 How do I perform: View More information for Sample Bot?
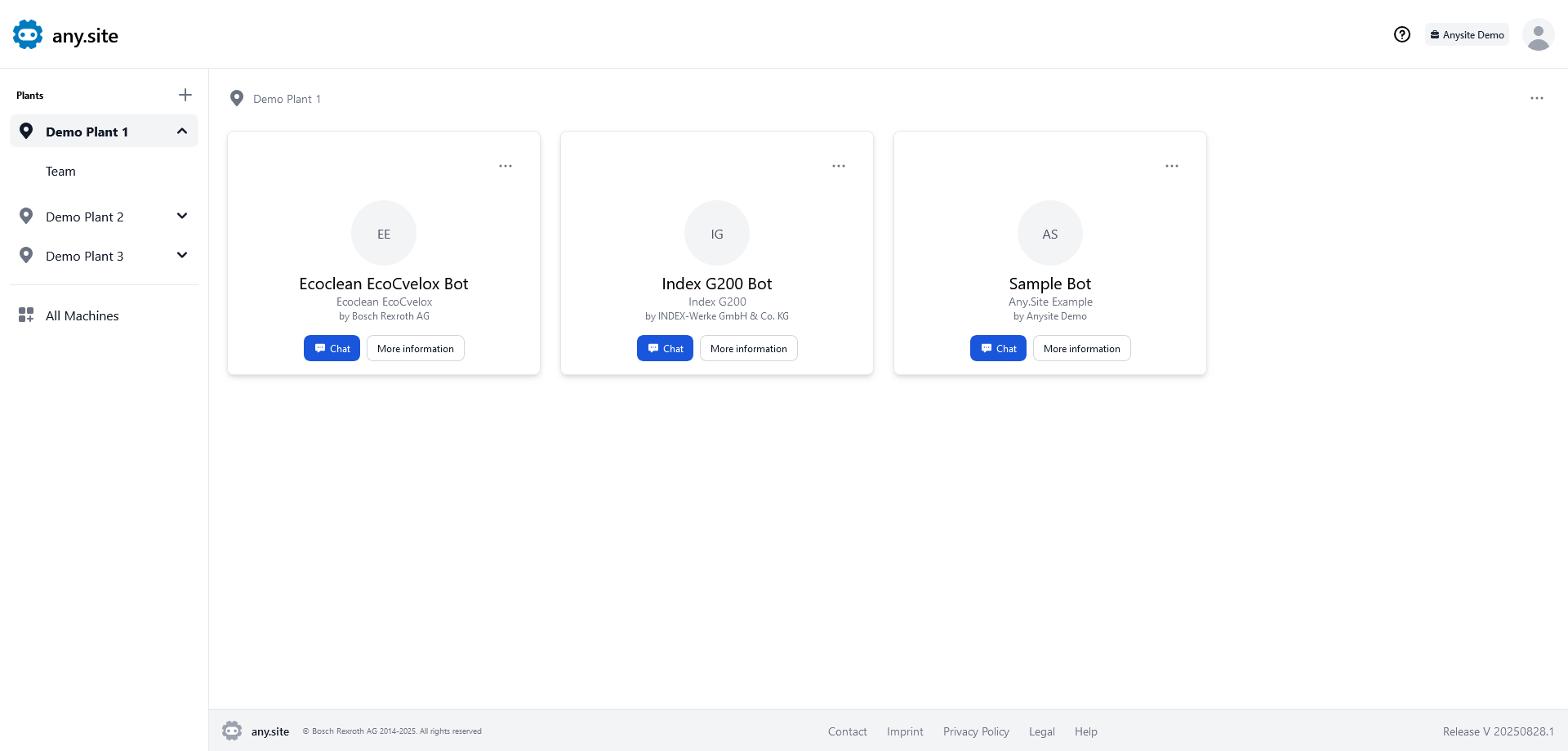(x=1081, y=348)
